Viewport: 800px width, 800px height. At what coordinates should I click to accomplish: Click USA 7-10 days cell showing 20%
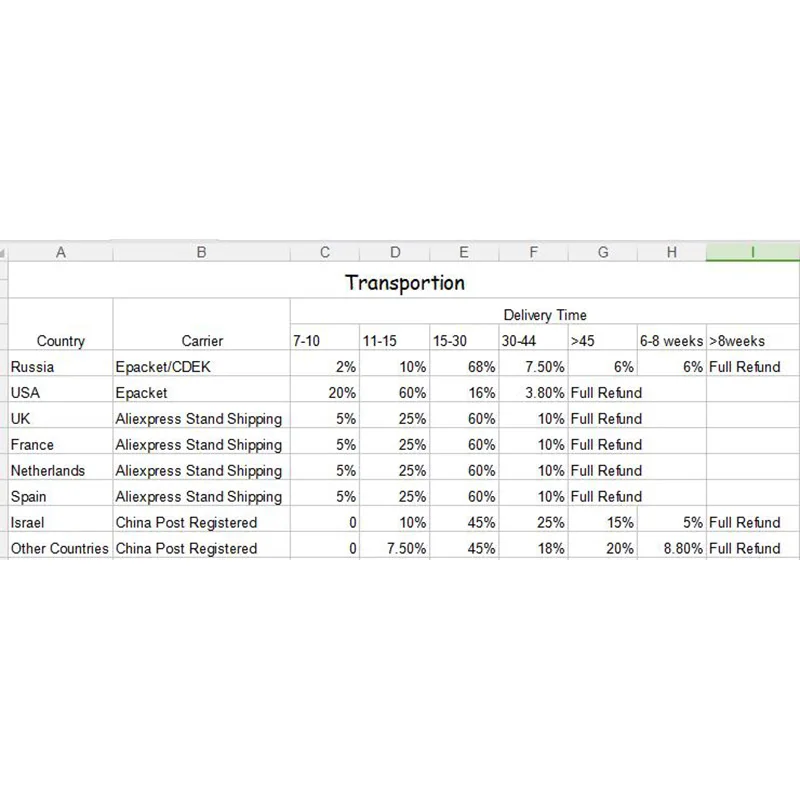[325, 393]
